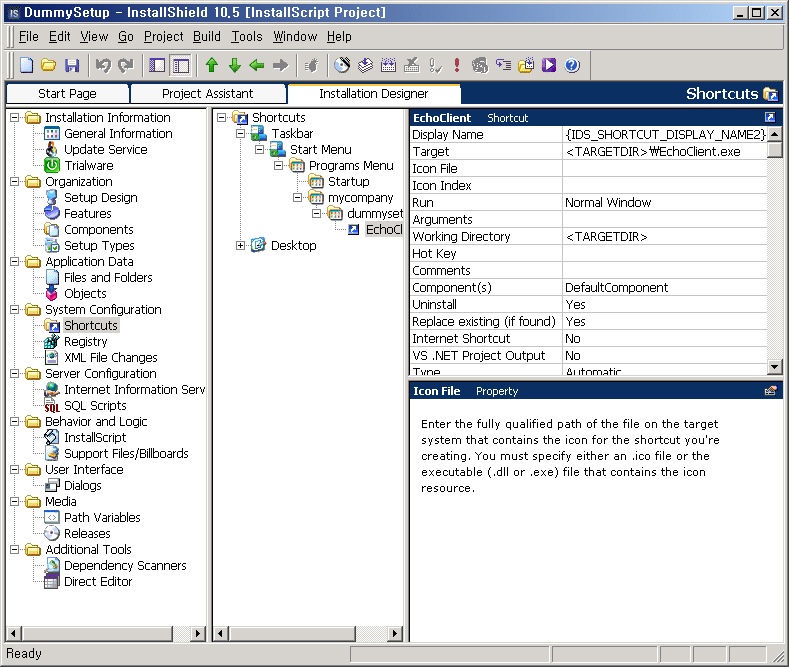This screenshot has height=667, width=789.
Task: Open the InstallScript view
Action: coord(95,438)
